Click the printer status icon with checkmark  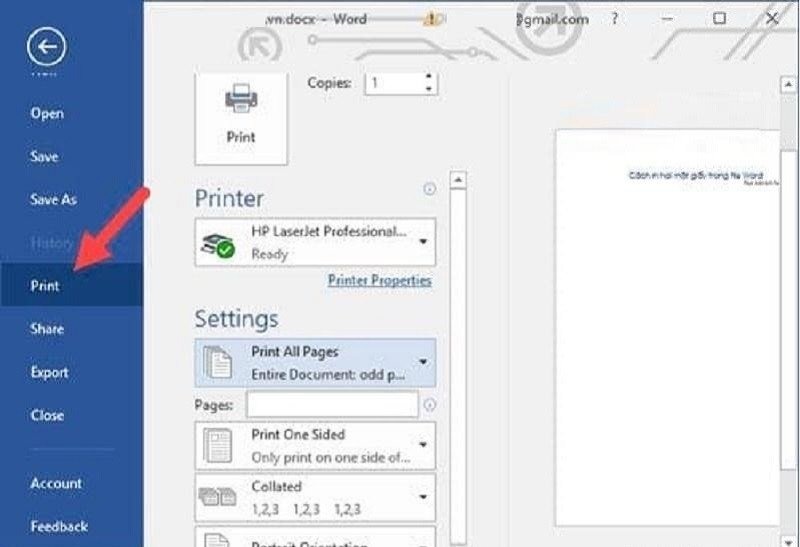click(x=217, y=246)
